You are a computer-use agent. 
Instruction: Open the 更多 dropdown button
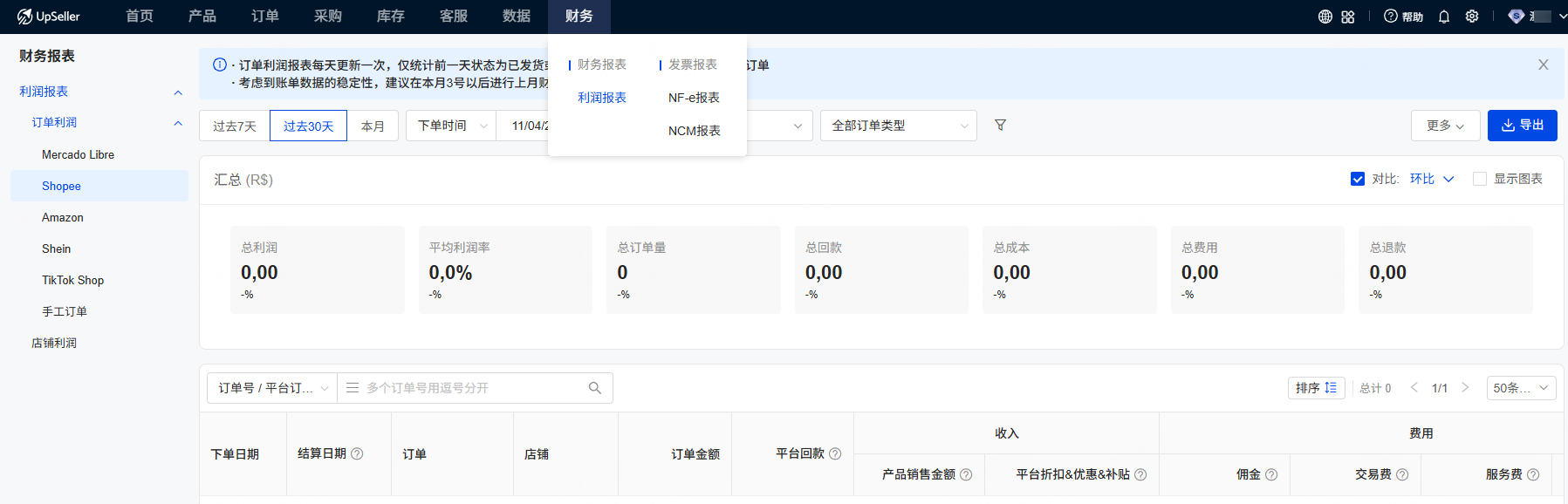pos(1445,126)
